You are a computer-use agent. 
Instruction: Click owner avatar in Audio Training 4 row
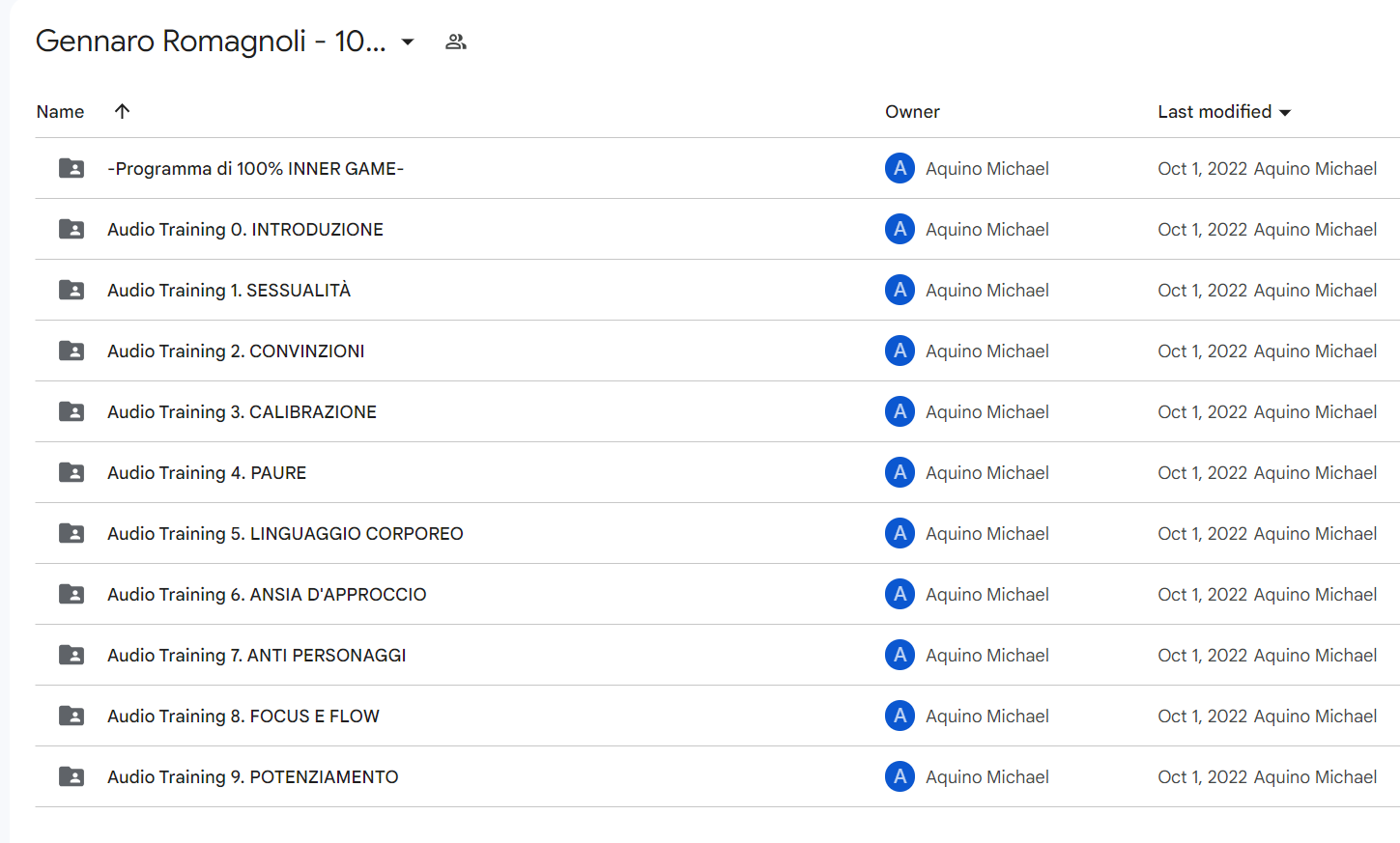[900, 472]
